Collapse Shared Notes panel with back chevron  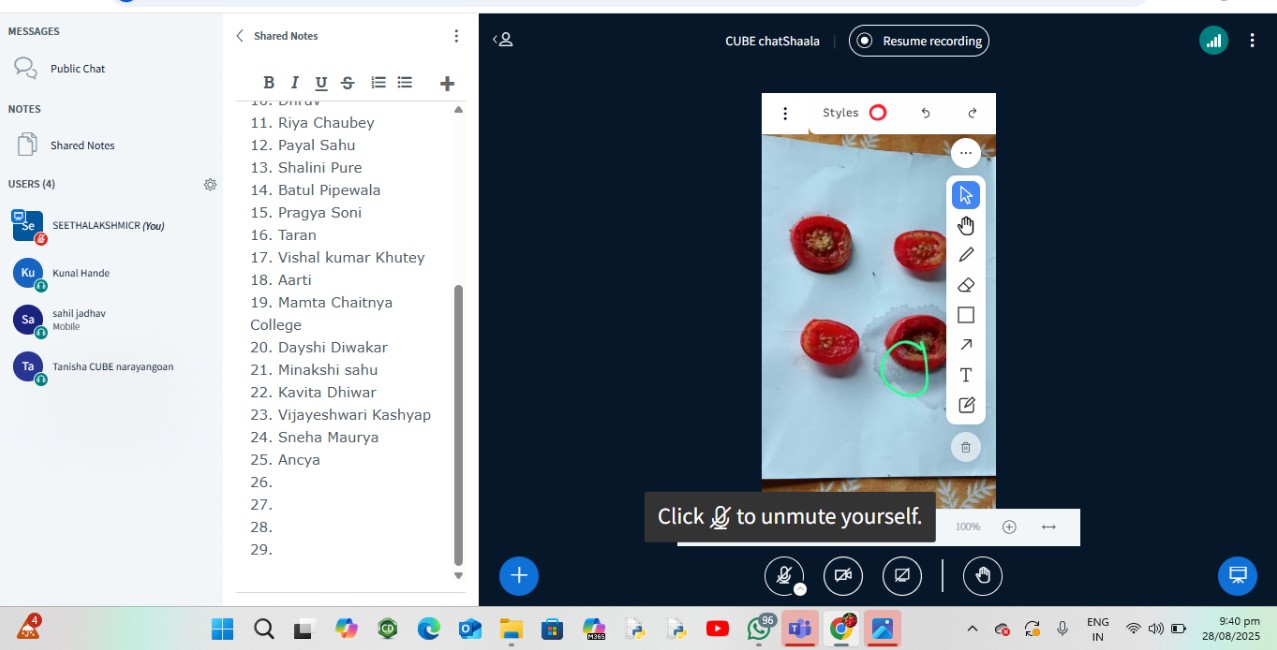tap(240, 36)
